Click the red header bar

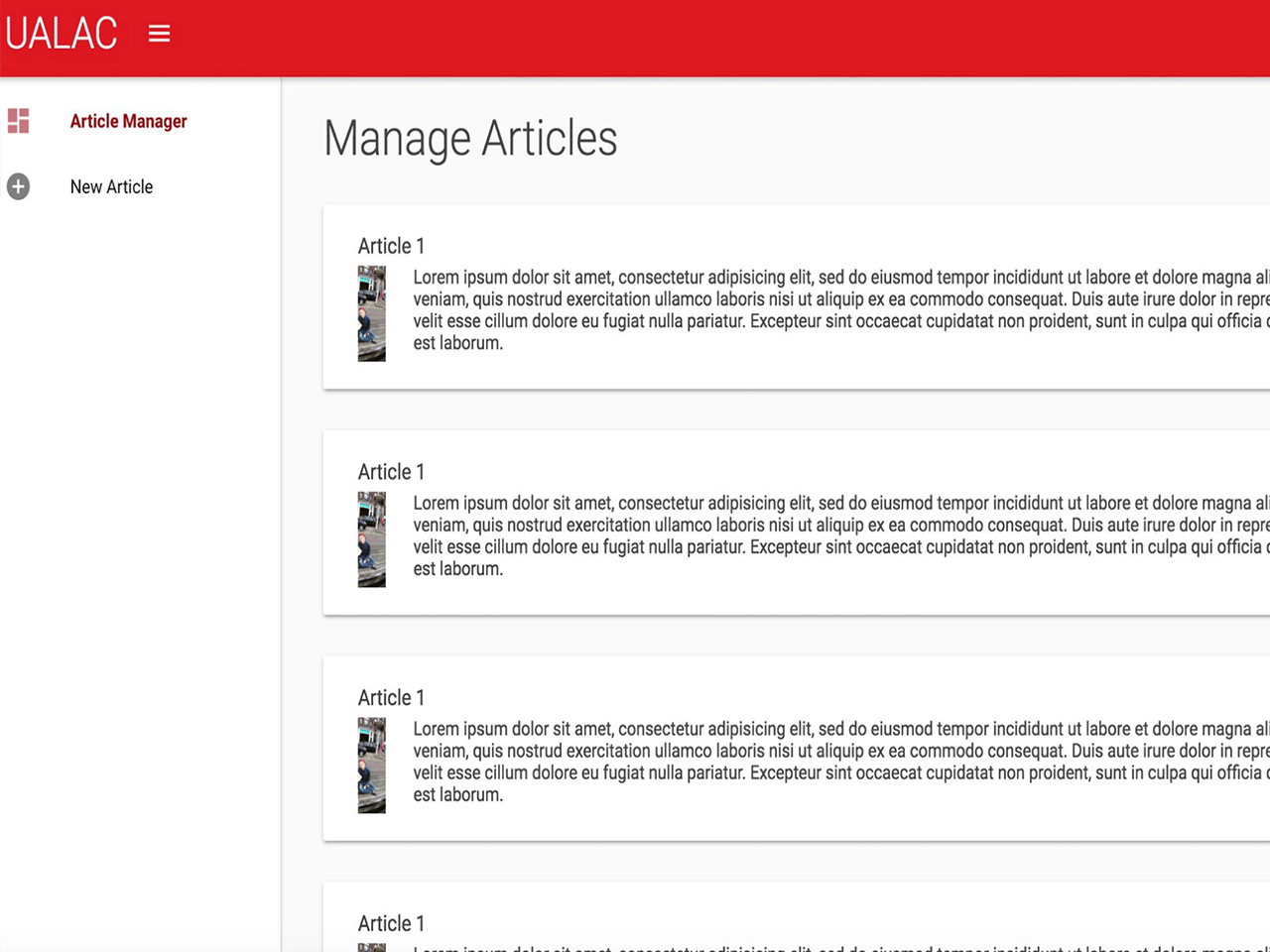tap(635, 38)
